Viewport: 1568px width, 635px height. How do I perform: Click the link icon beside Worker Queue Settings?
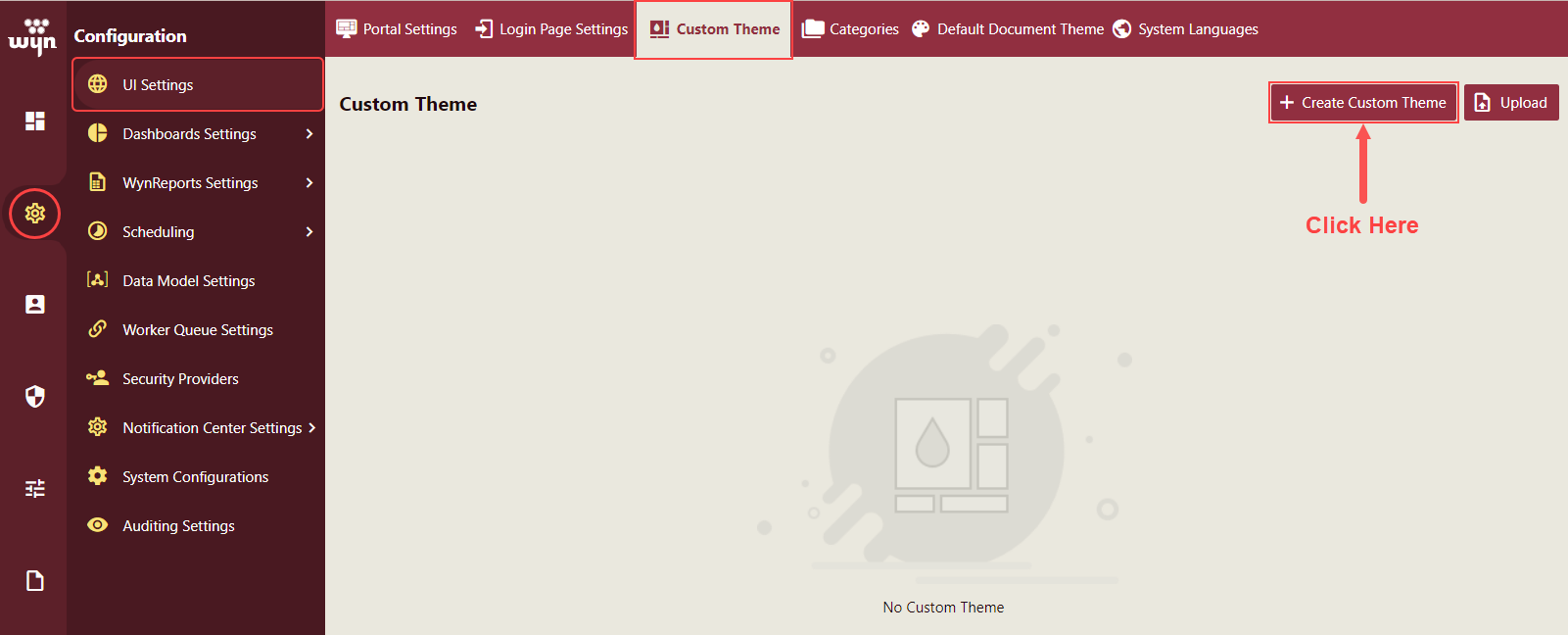(98, 329)
